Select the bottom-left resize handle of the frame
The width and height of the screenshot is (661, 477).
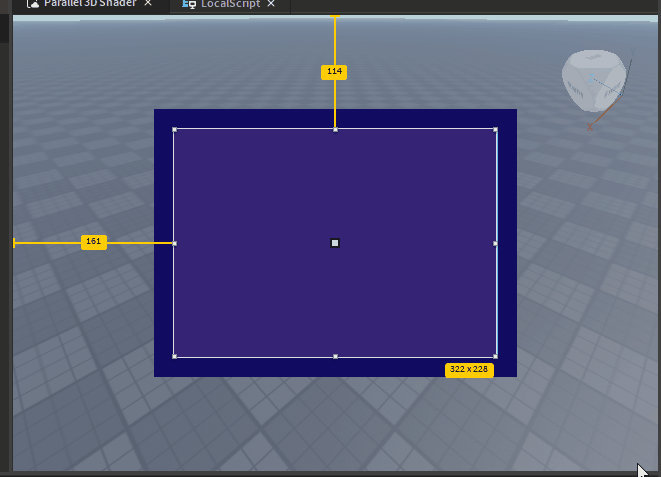click(x=175, y=356)
